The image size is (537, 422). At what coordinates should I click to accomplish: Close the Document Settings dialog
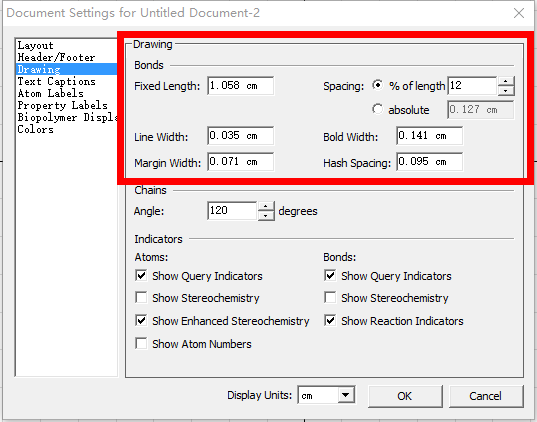519,13
